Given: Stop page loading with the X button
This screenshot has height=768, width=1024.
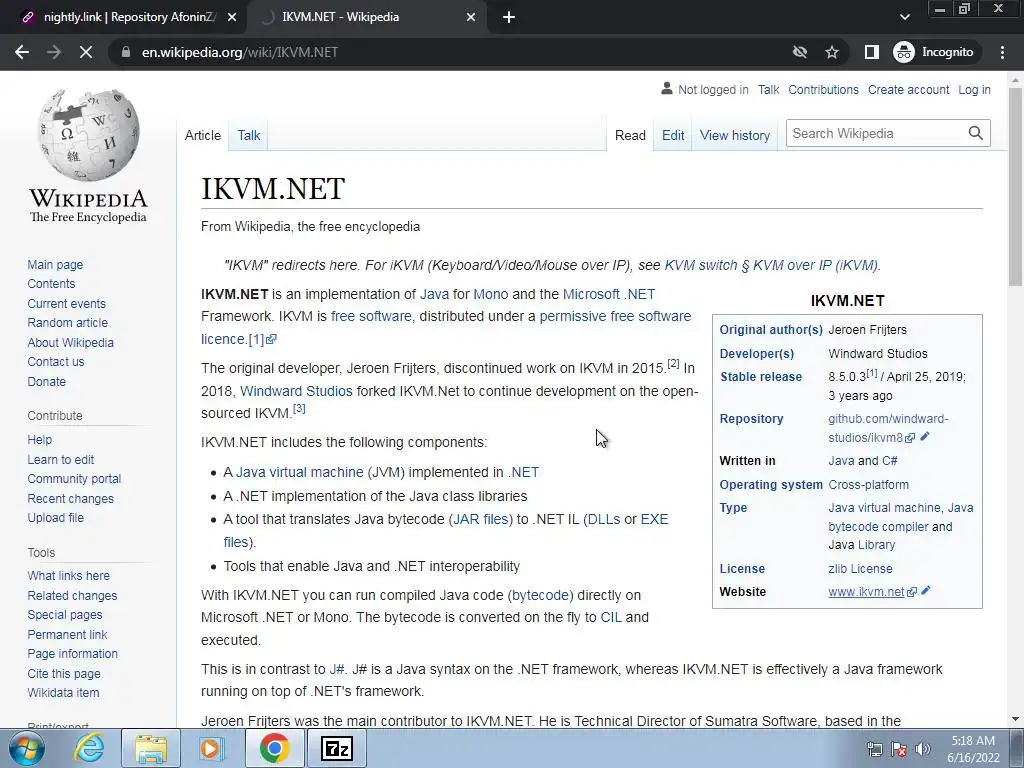Looking at the screenshot, I should [86, 52].
